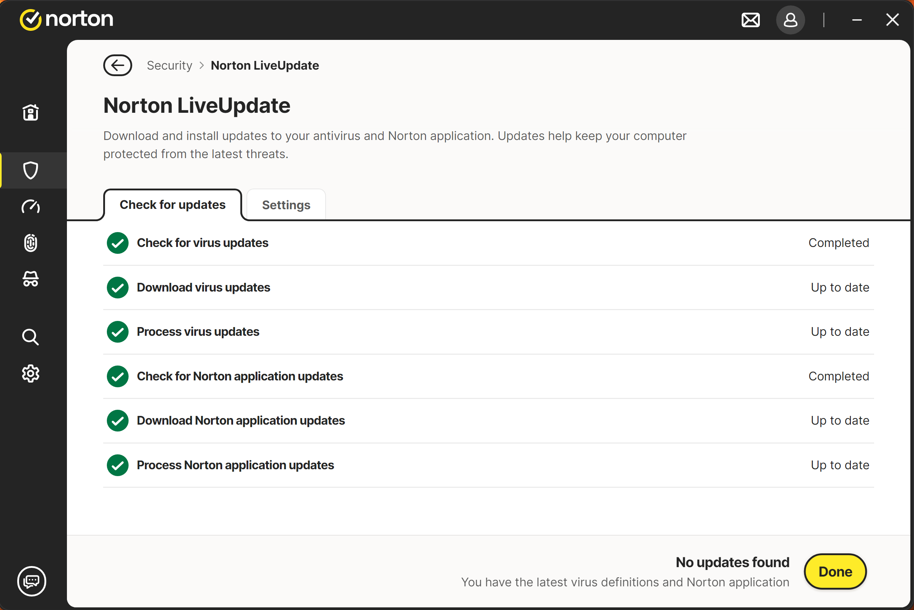The image size is (914, 610).
Task: Switch to the Check for updates tab
Action: pos(172,205)
